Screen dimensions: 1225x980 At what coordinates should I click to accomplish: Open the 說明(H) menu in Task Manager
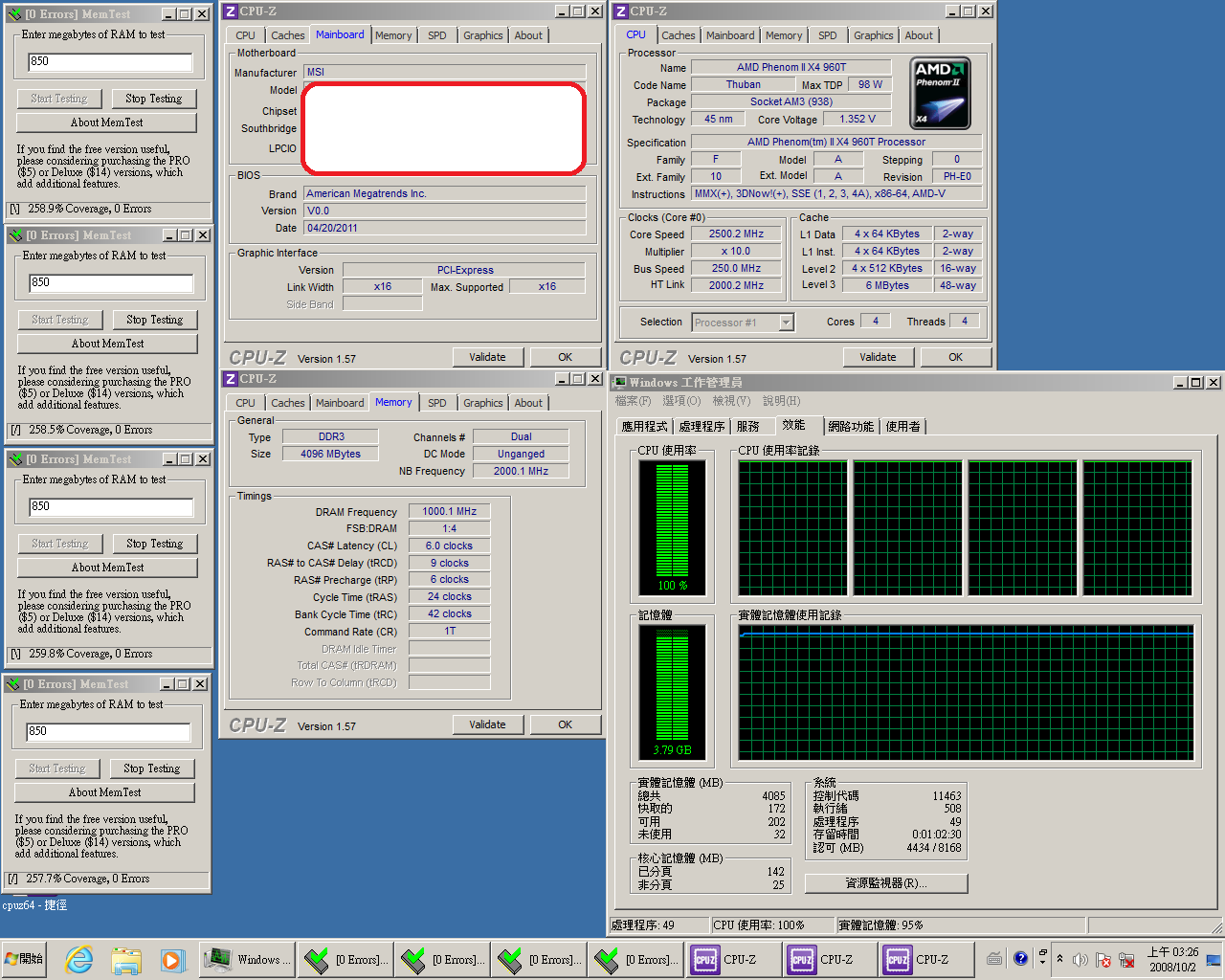(x=782, y=401)
